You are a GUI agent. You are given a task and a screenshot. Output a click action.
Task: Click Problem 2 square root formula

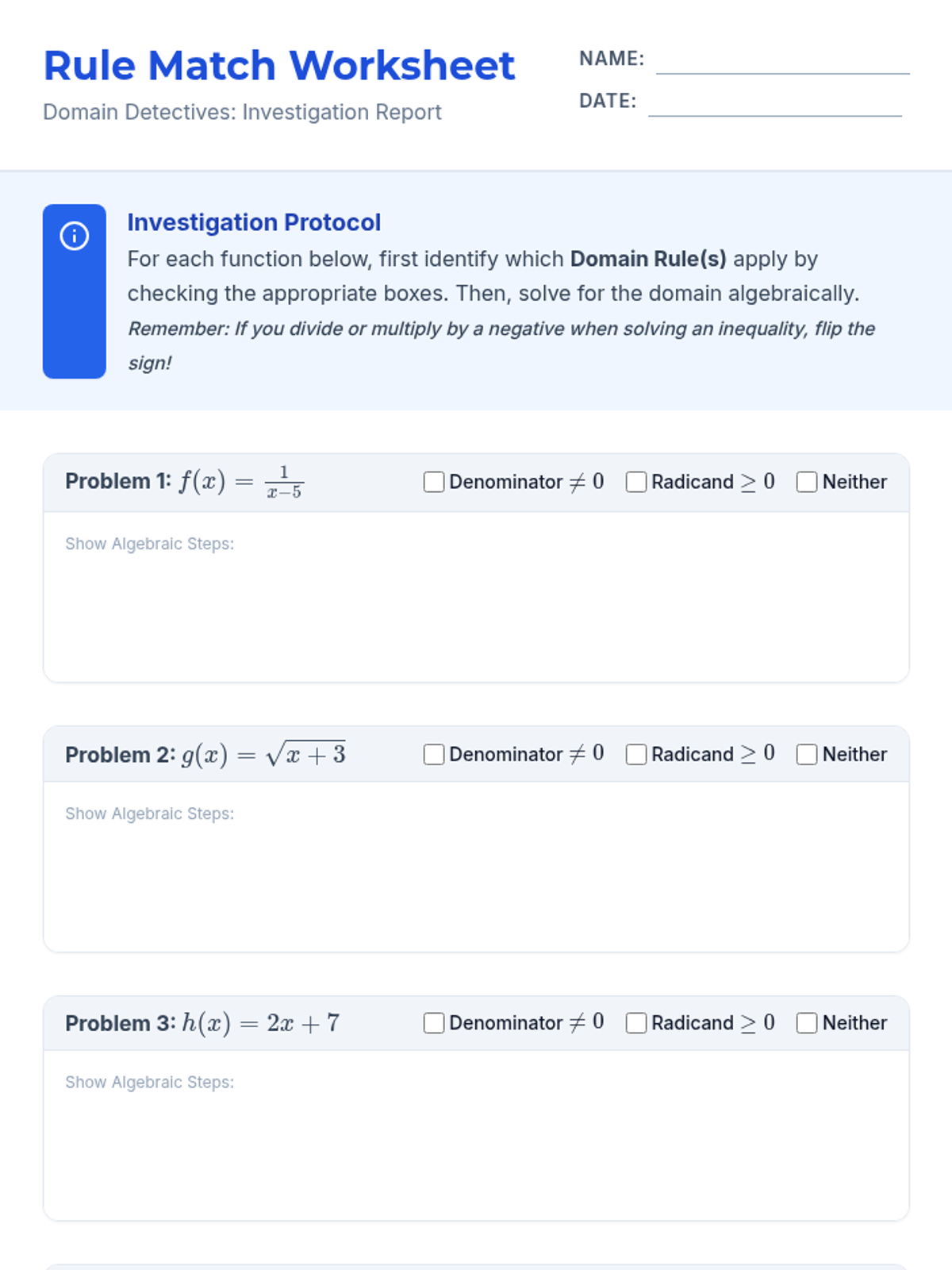click(x=263, y=754)
